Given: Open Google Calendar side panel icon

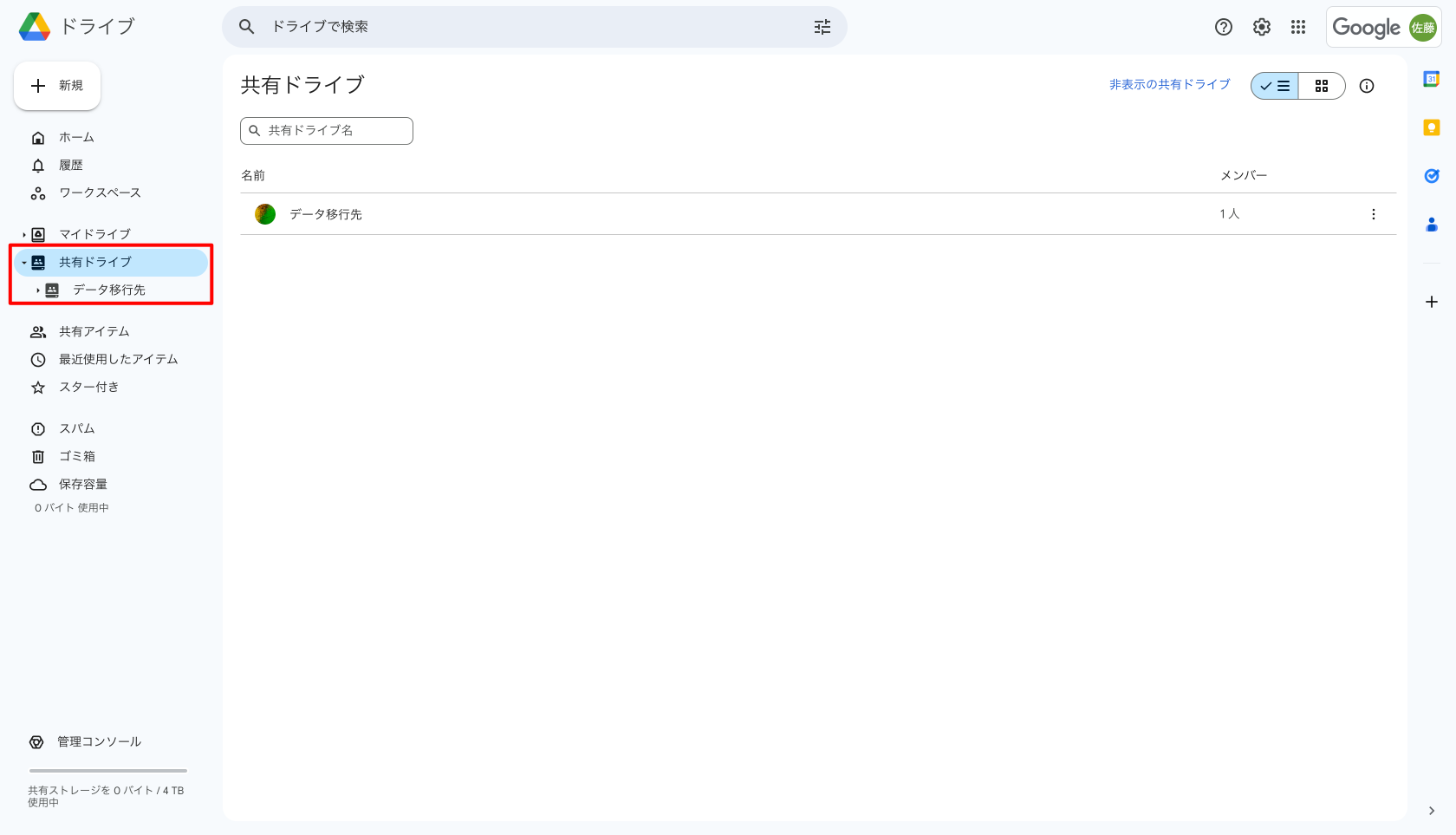Looking at the screenshot, I should [1432, 79].
